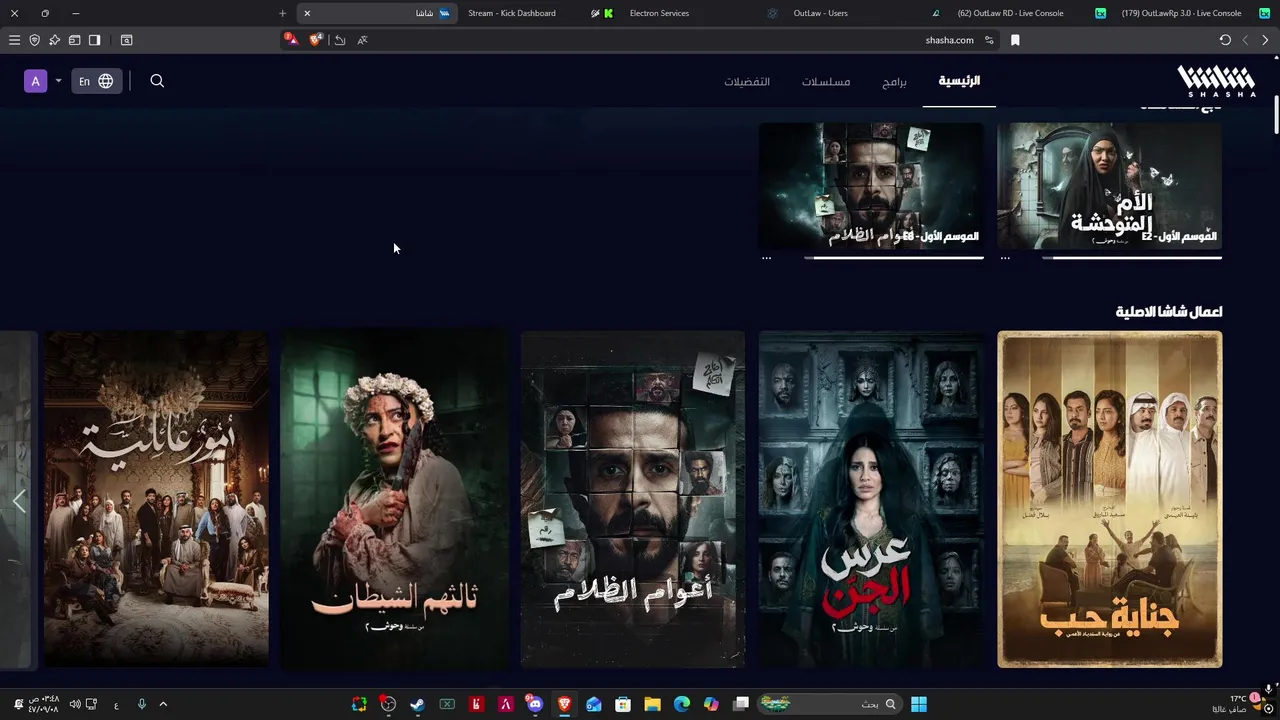This screenshot has height=720, width=1280.
Task: Open the weather widget showing 17°C
Action: tap(1238, 704)
